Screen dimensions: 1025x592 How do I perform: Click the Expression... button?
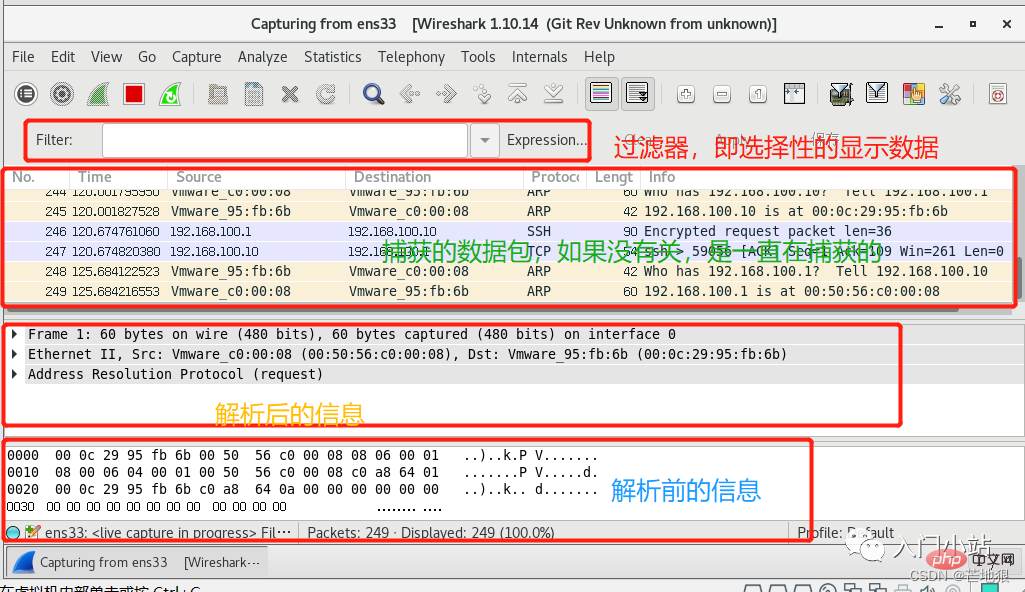(546, 140)
